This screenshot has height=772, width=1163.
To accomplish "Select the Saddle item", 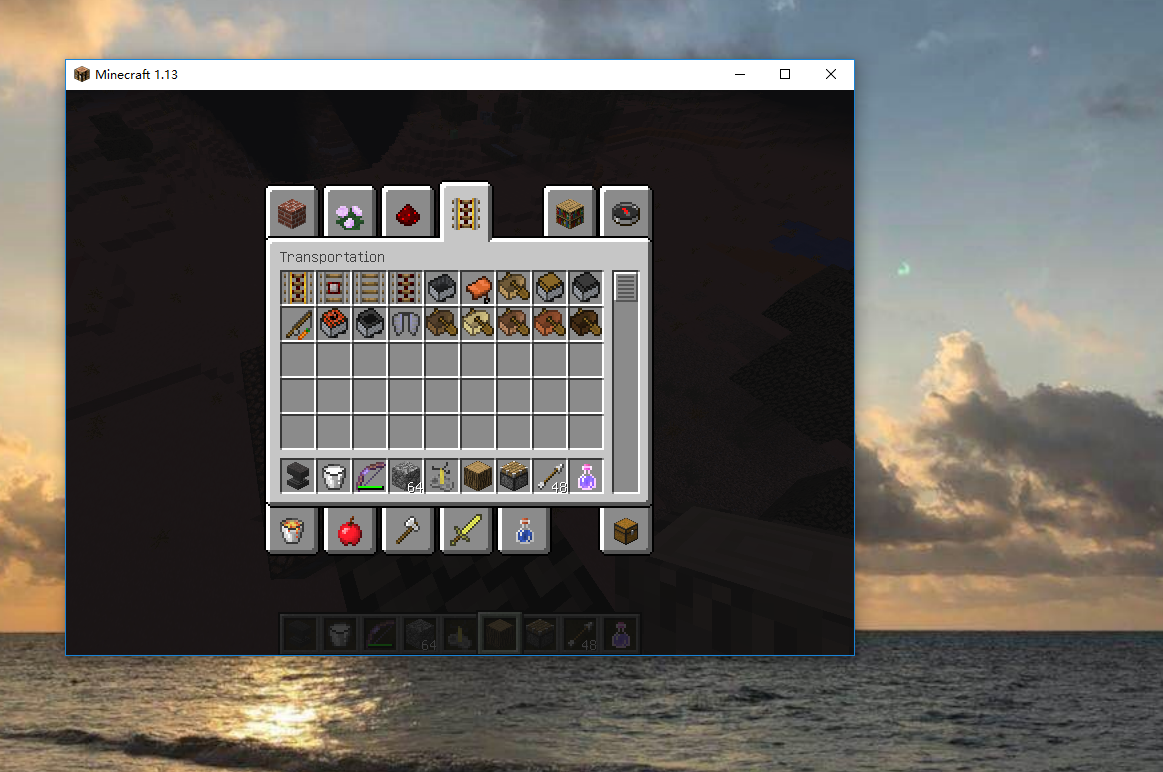I will [x=478, y=288].
